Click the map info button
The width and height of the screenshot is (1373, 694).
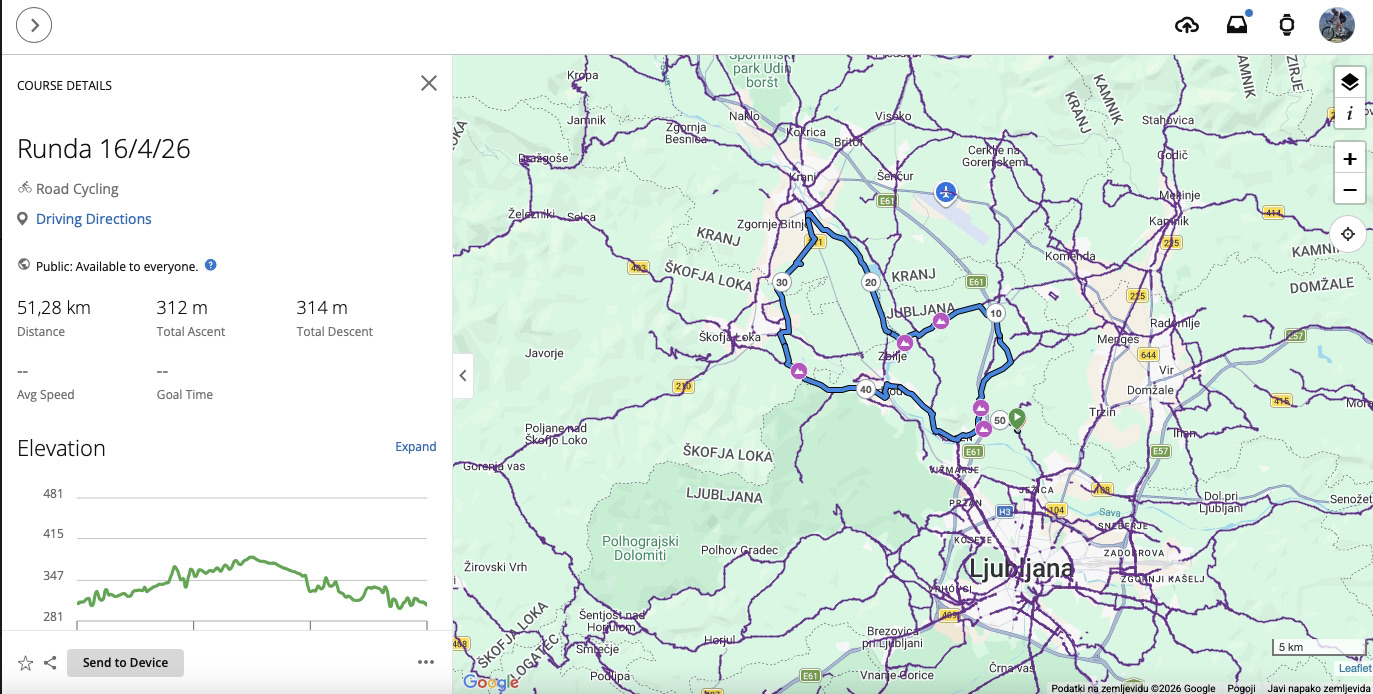pyautogui.click(x=1349, y=114)
